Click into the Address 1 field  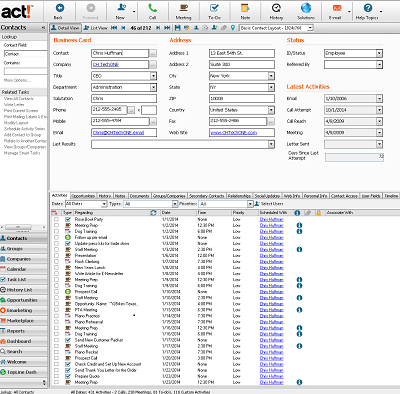[x=242, y=53]
